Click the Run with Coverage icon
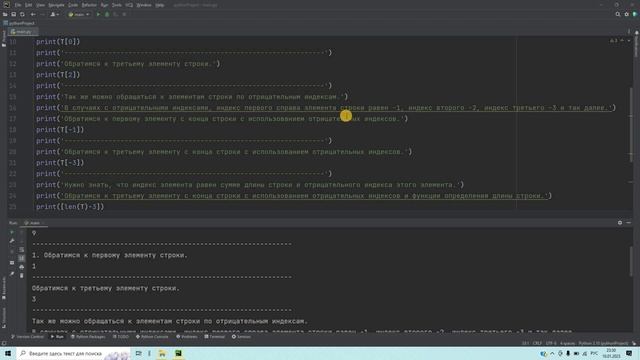The image size is (640, 360). pos(116,14)
